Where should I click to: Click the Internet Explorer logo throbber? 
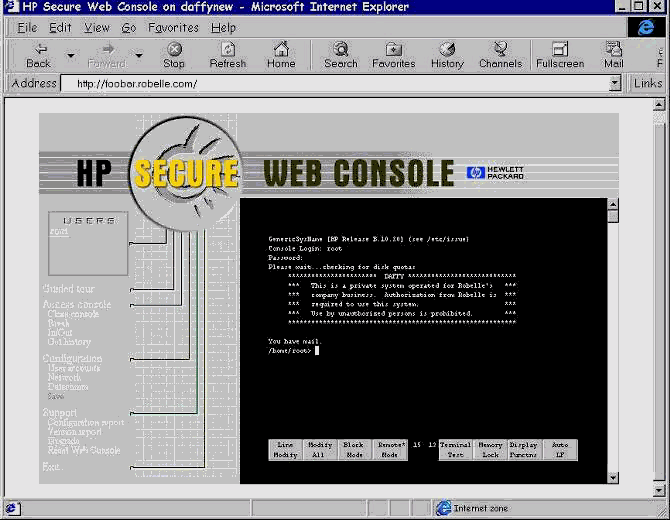pos(646,27)
